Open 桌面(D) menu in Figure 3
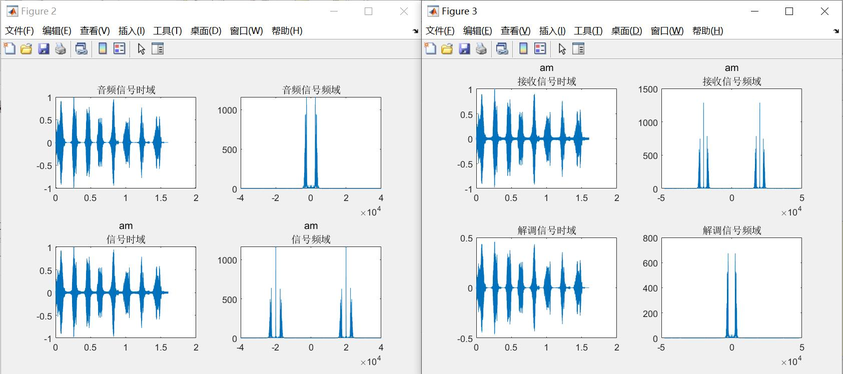 coord(627,31)
